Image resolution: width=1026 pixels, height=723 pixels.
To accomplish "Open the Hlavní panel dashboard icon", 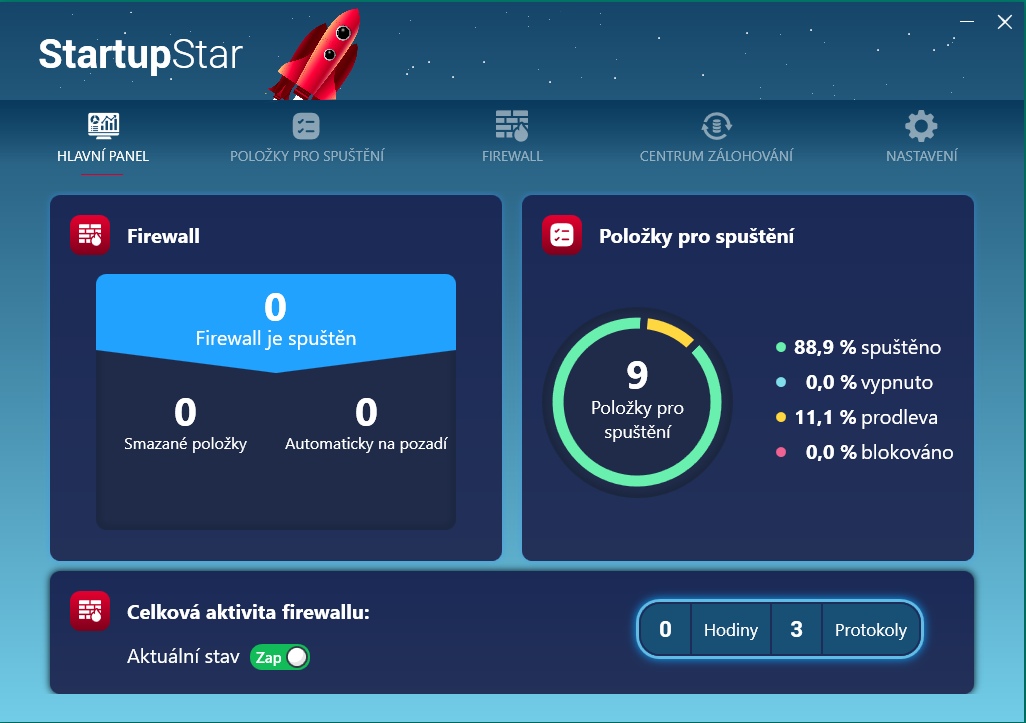I will (x=103, y=125).
